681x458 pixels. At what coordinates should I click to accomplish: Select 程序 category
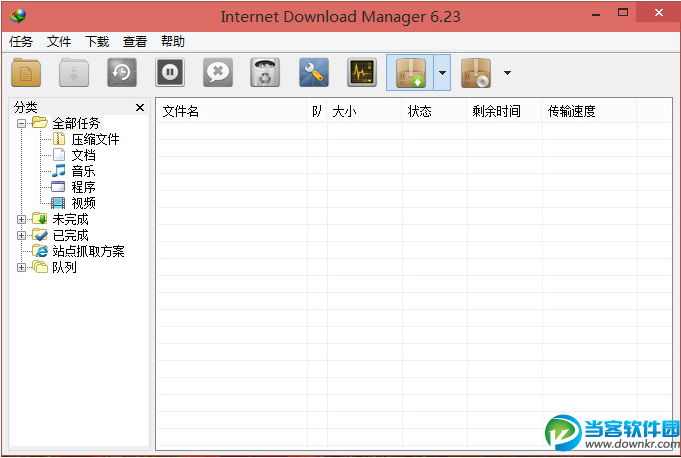[x=83, y=188]
